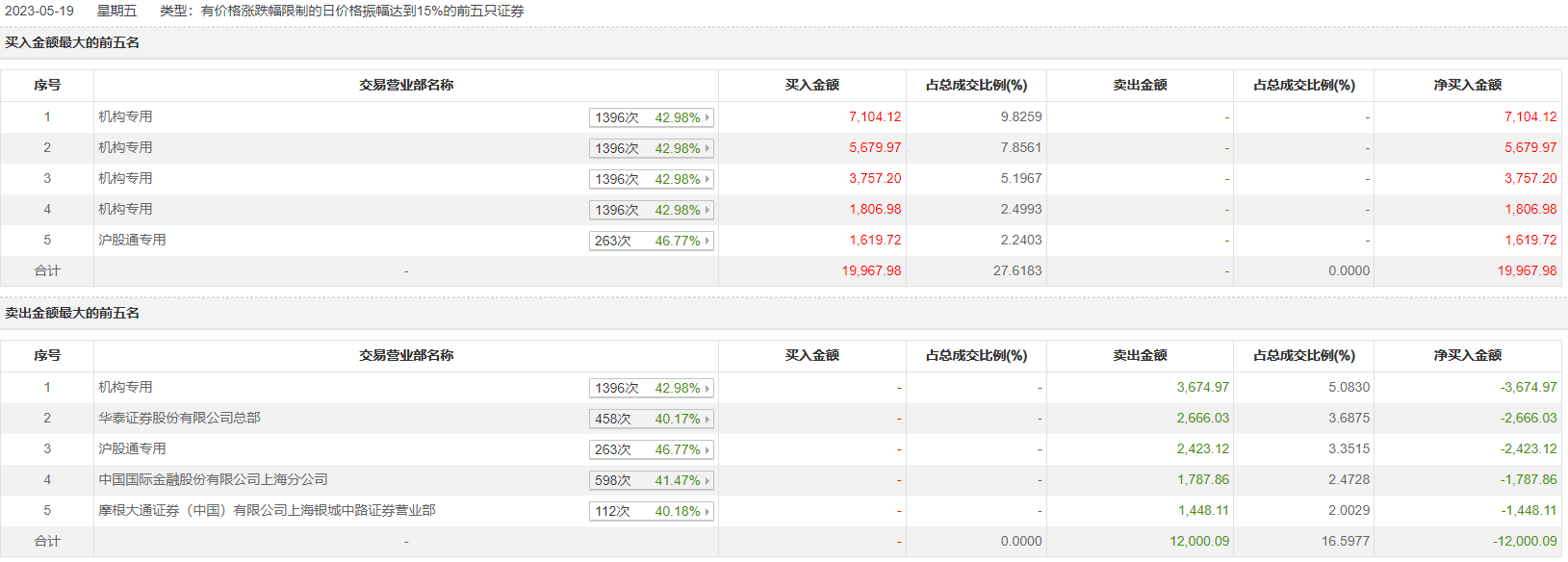
Task: Expand the 1396次 badge in sell row 1
Action: click(651, 388)
